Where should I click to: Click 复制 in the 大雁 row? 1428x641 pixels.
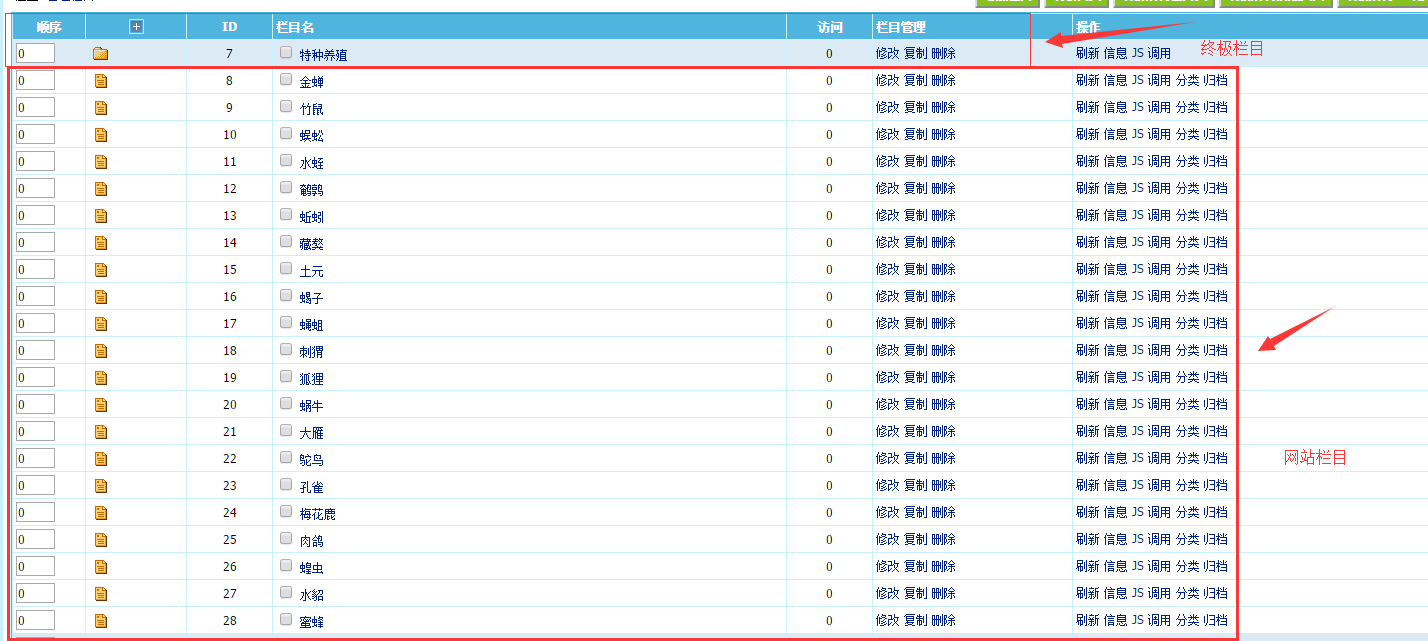[x=915, y=432]
